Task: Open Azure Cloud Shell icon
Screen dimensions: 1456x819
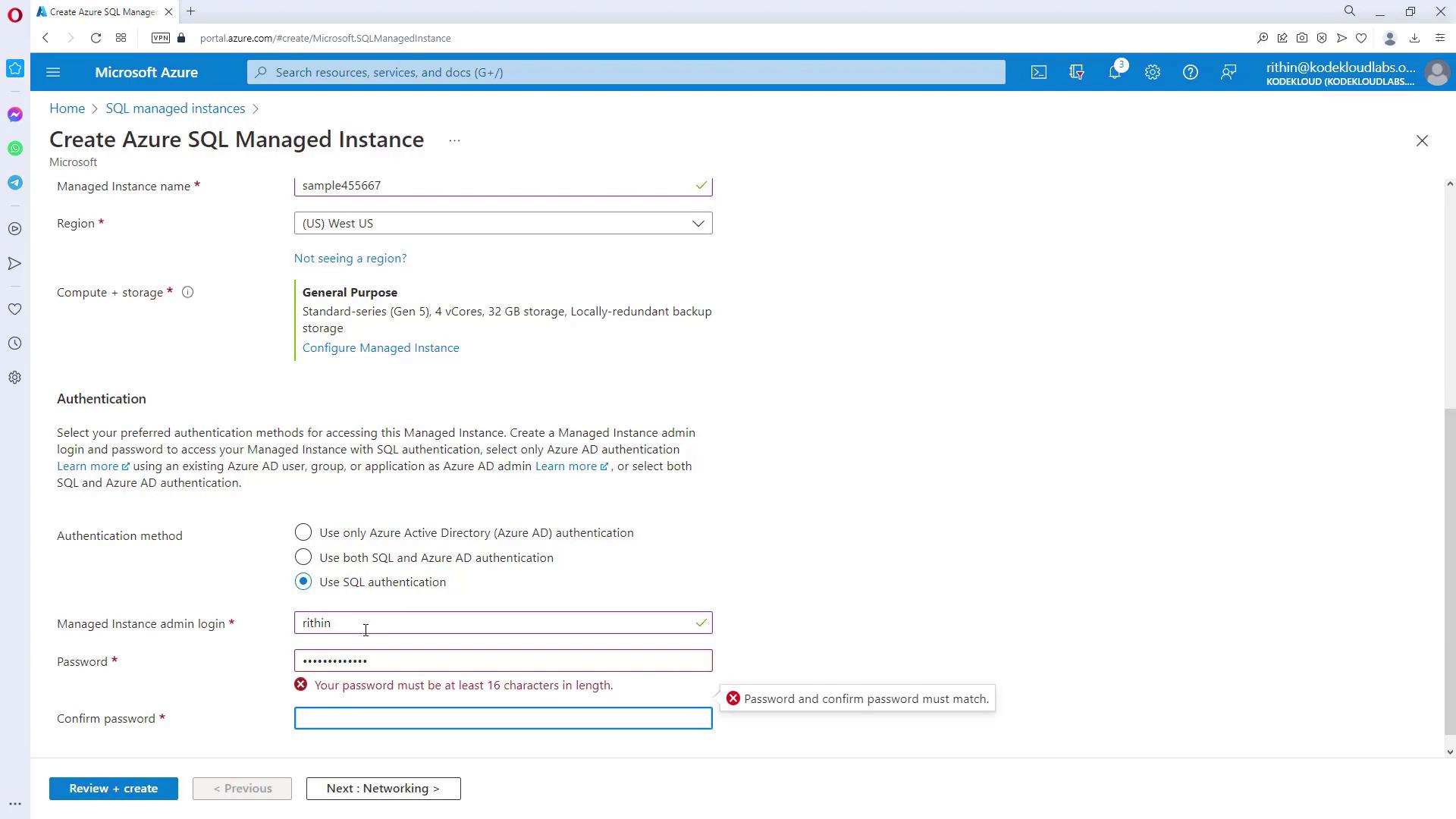Action: click(1038, 73)
